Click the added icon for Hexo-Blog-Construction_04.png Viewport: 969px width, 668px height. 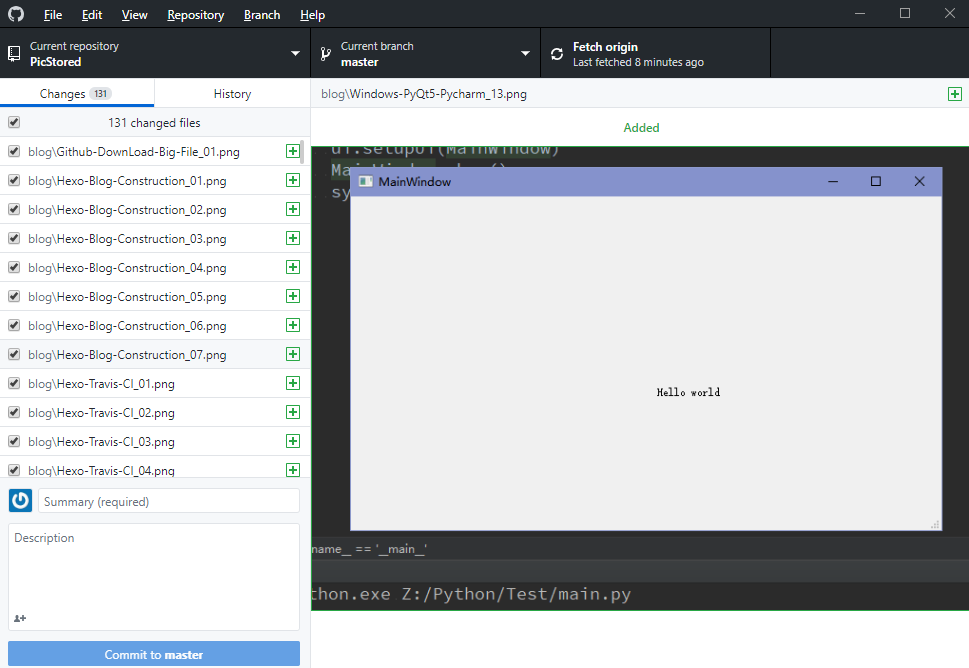(293, 268)
